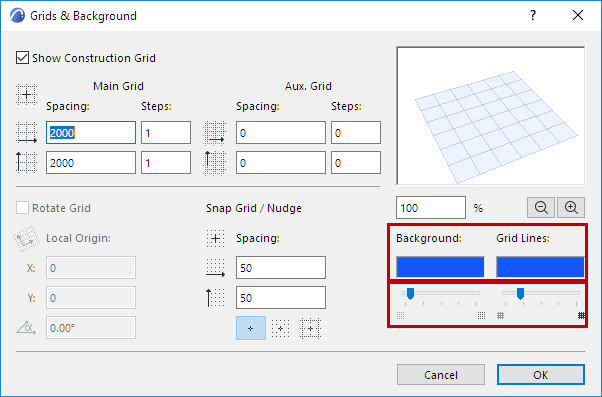Select the snap to grid dotted icon
Screen dimensions: 602x397
(280, 328)
